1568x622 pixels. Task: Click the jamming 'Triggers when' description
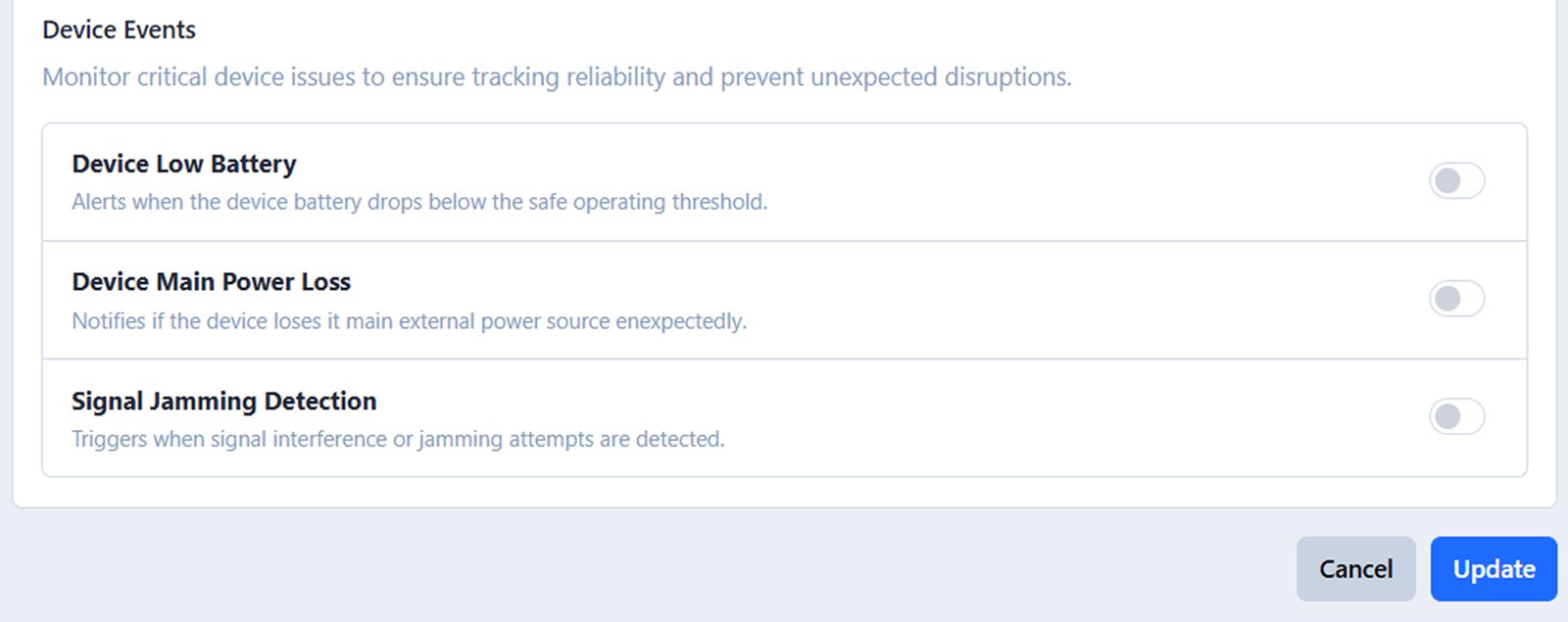(398, 440)
